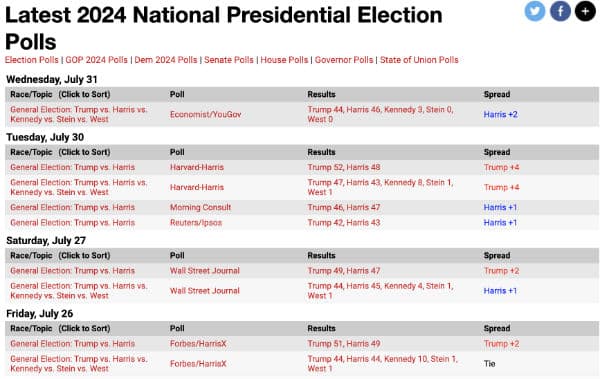Open more sharing options plus icon
Viewport: 600px width, 379px height.
click(585, 11)
